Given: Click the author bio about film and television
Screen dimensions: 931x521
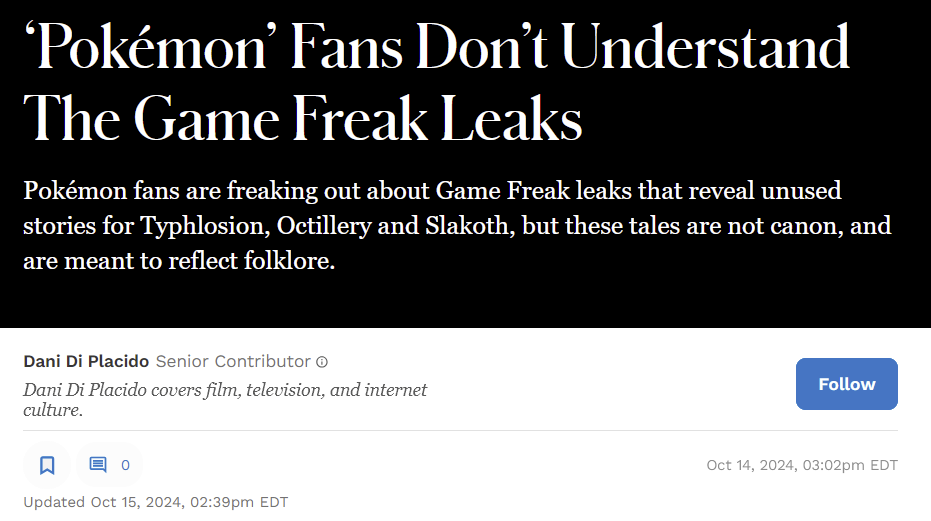Looking at the screenshot, I should 225,400.
